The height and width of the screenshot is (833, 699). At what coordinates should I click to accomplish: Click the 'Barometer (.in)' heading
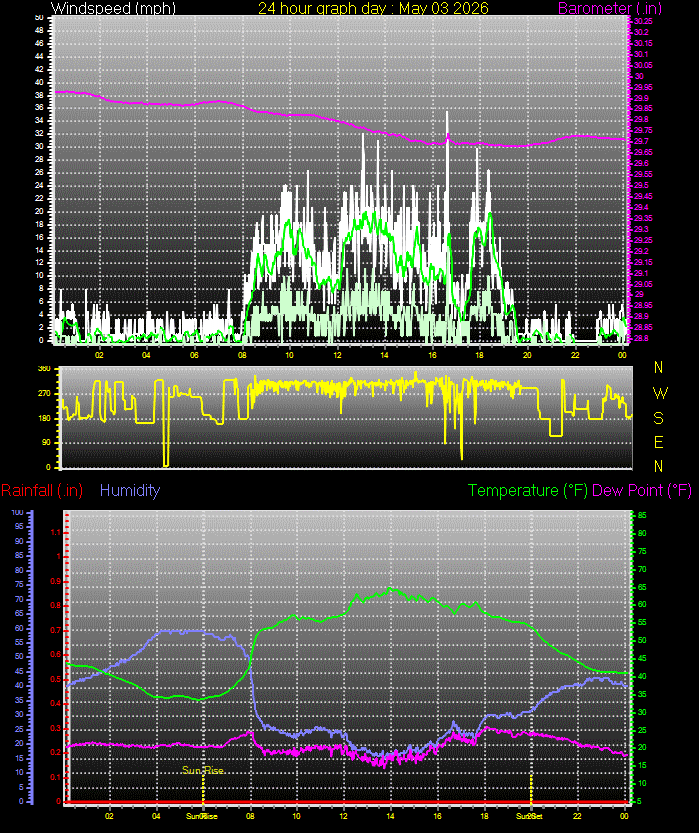610,8
